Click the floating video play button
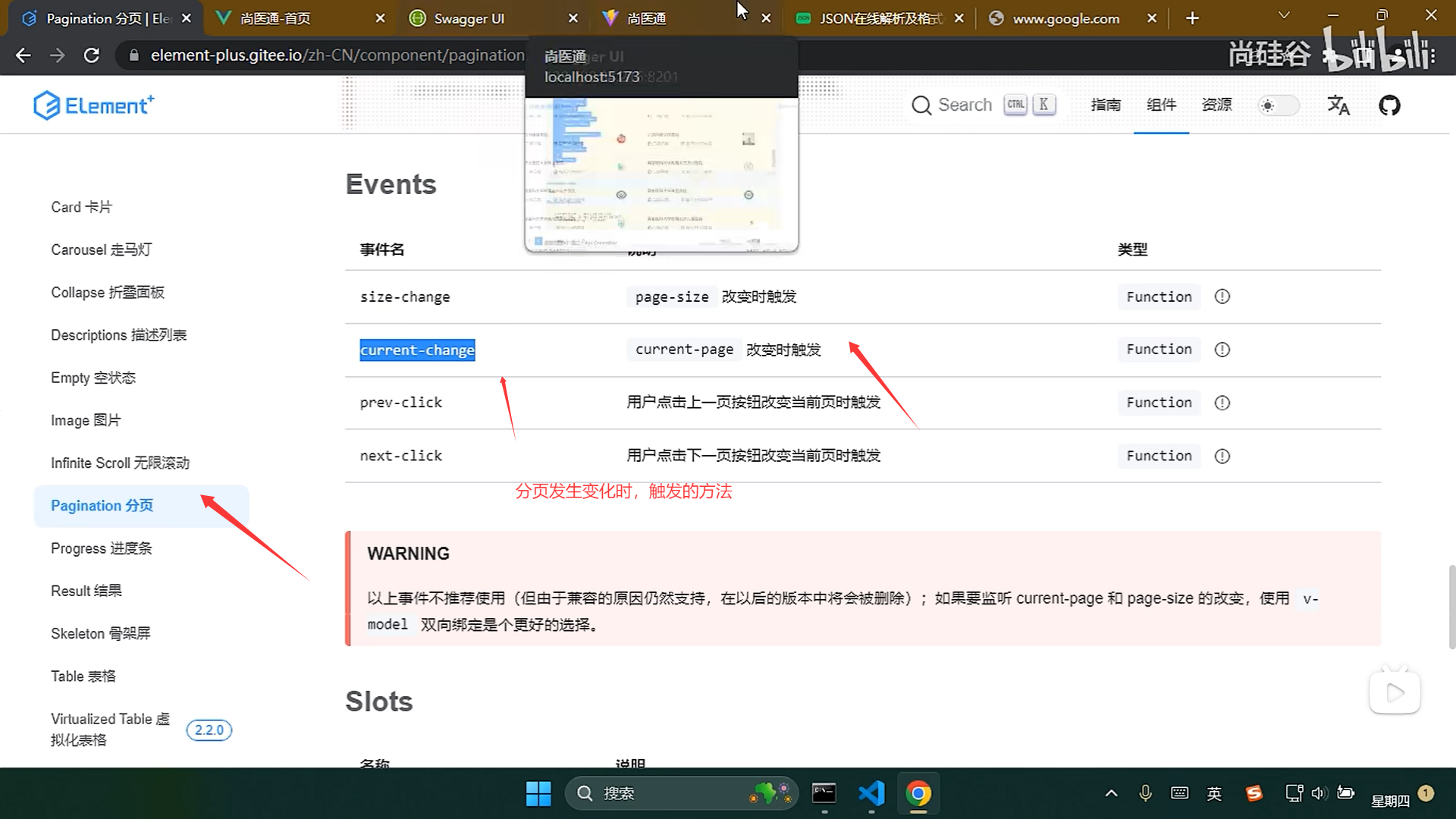This screenshot has width=1456, height=819. pyautogui.click(x=1394, y=692)
